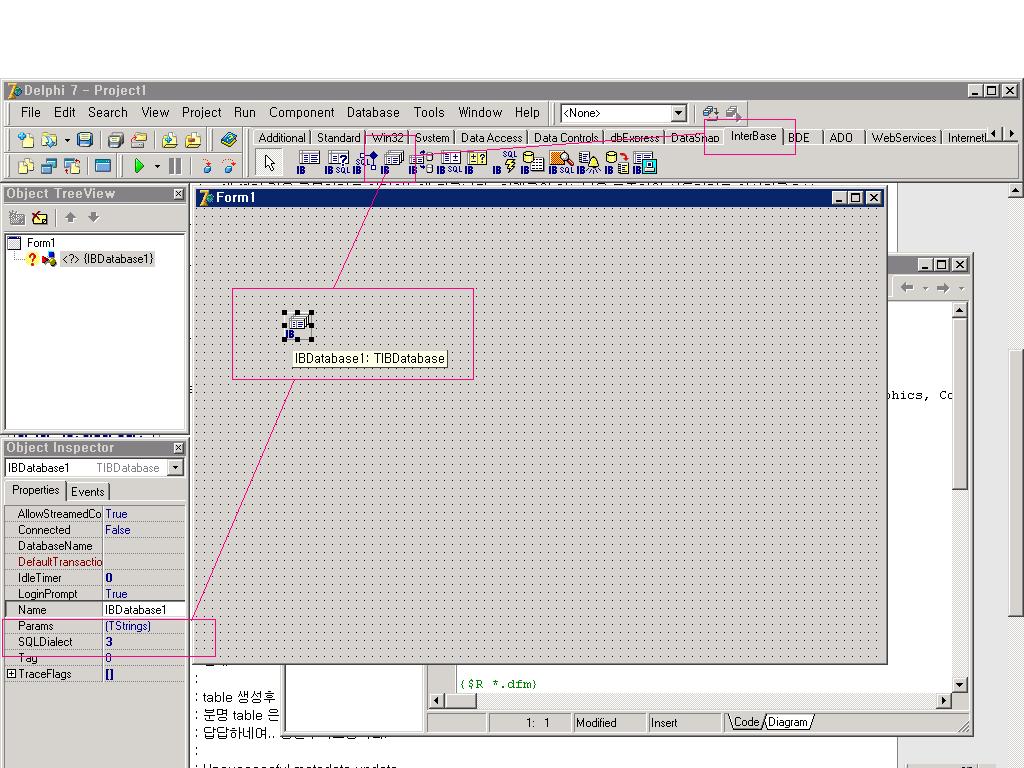Image resolution: width=1024 pixels, height=768 pixels.
Task: Select the IBSQLMonitor magnifier icon
Action: click(561, 163)
